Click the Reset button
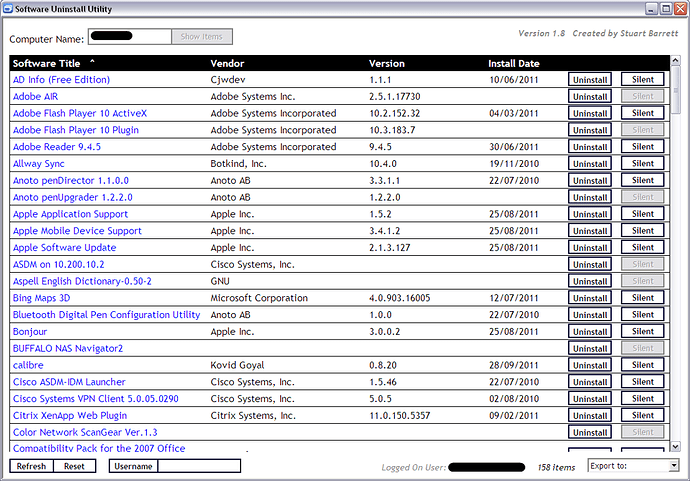This screenshot has width=690, height=481. [x=74, y=466]
